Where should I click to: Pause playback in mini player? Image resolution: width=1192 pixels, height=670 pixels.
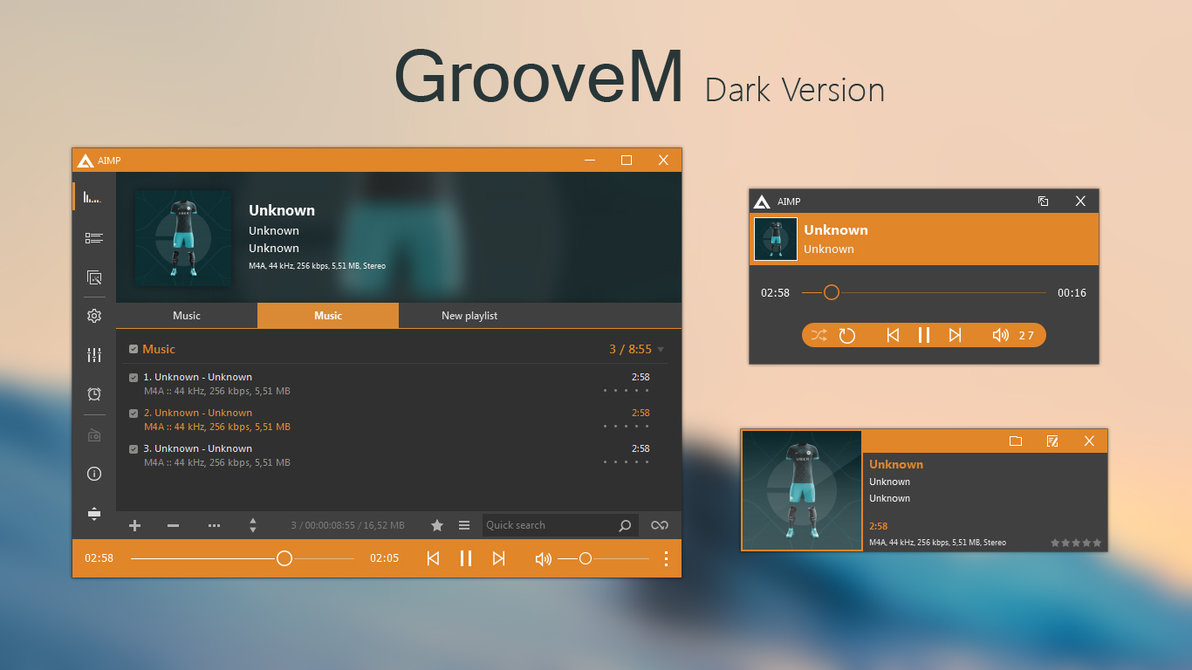point(924,335)
